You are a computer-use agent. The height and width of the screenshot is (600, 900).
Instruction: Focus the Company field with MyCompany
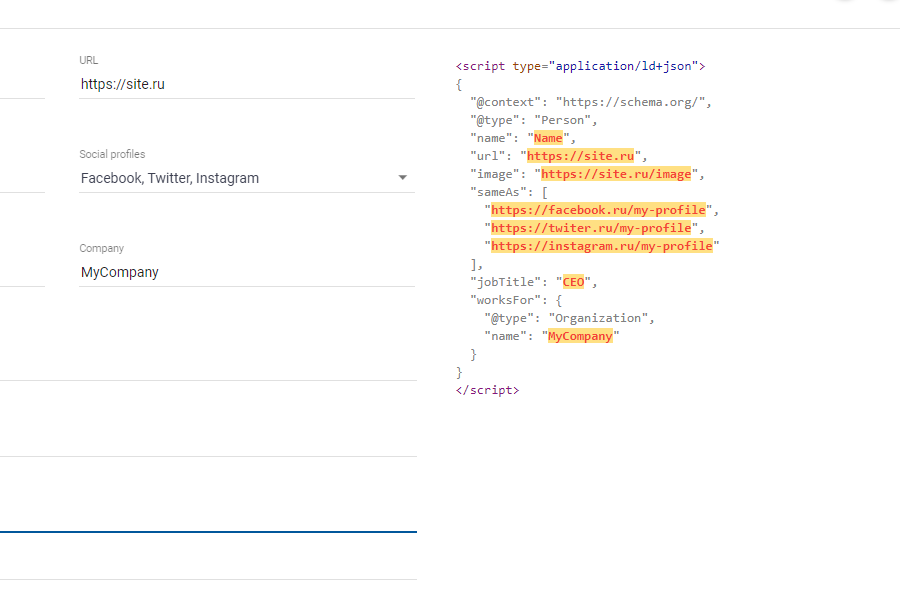246,272
